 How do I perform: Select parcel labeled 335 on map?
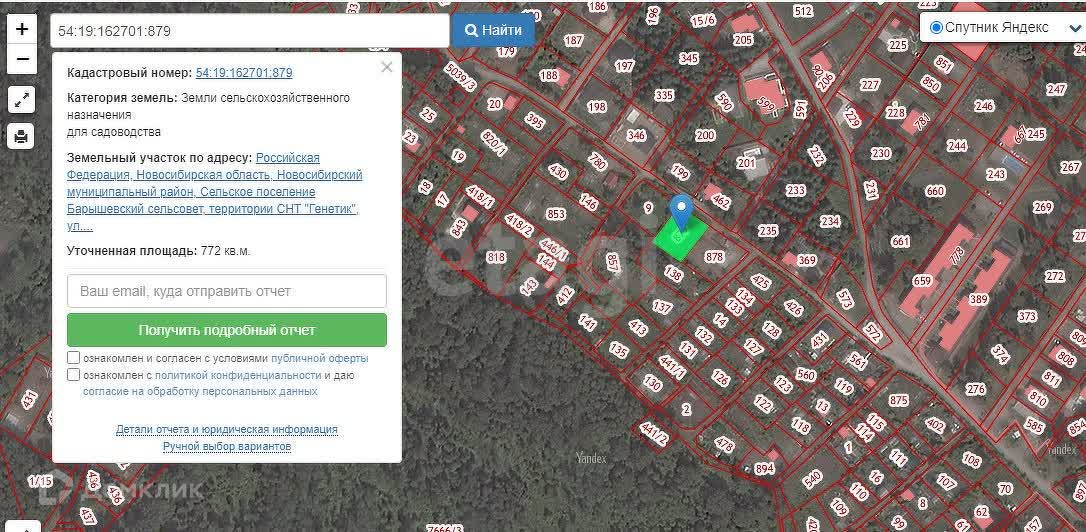[x=664, y=95]
